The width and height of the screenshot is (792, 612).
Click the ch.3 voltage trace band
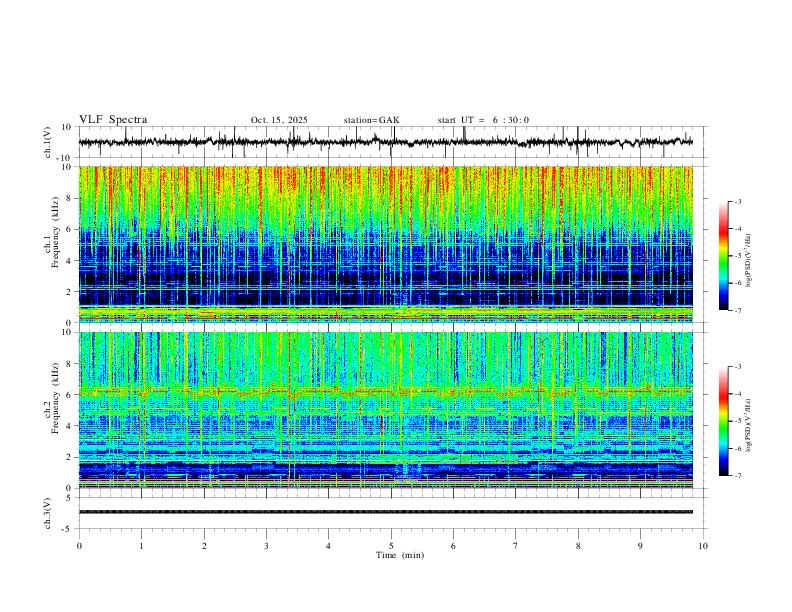click(385, 512)
